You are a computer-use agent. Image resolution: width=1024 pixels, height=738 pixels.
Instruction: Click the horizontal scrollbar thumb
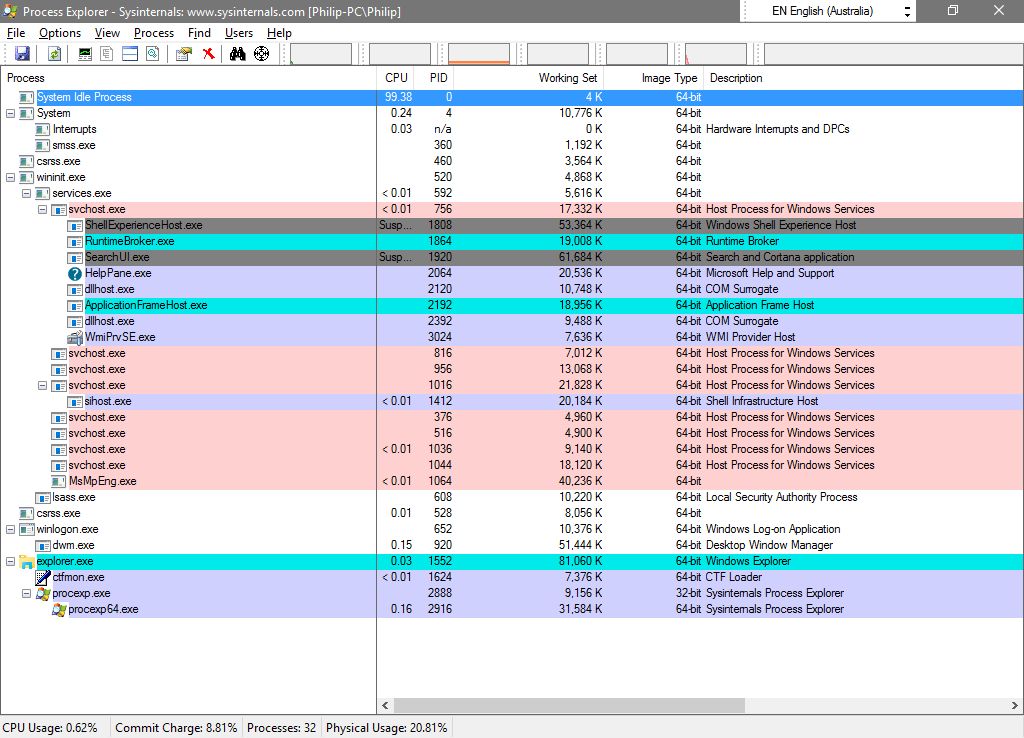tap(569, 705)
